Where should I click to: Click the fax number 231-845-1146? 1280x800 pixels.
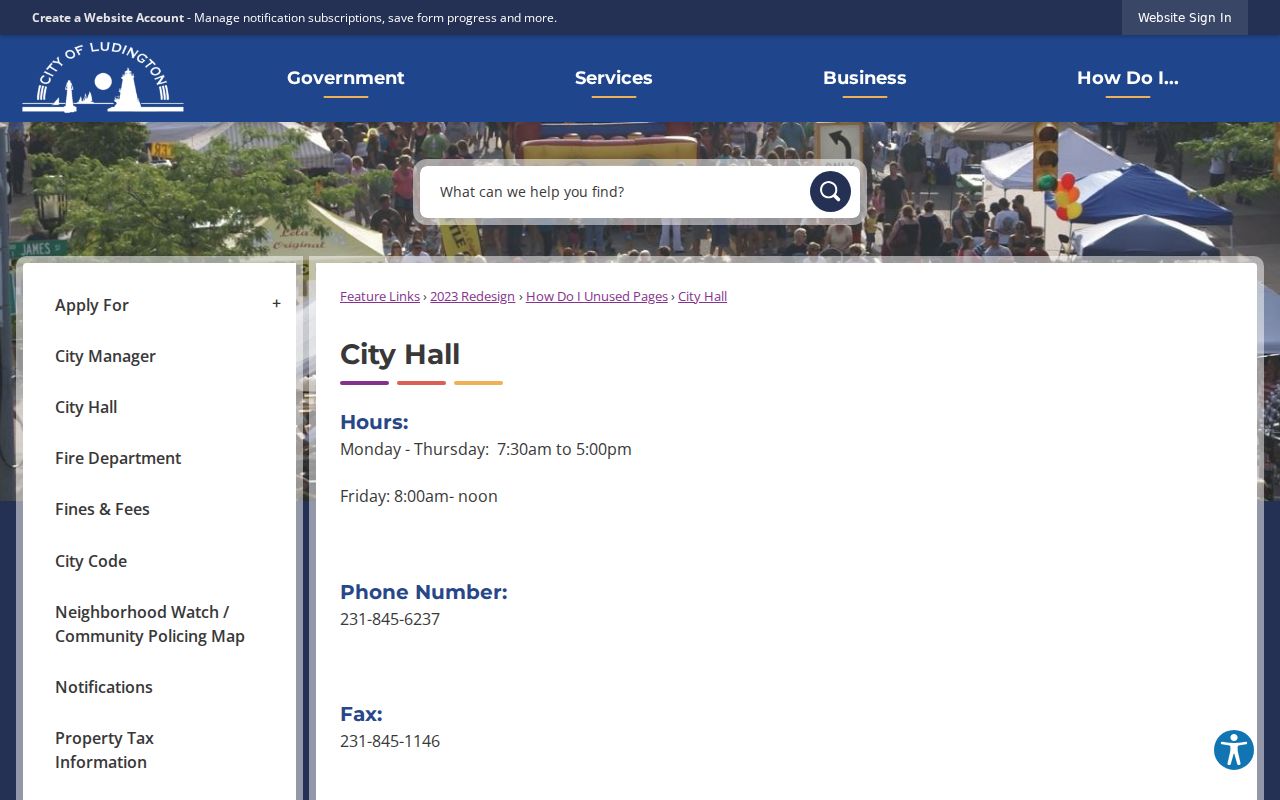[x=390, y=741]
